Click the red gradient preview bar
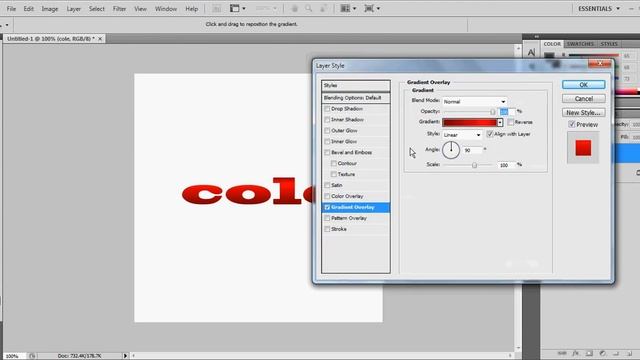 click(469, 122)
